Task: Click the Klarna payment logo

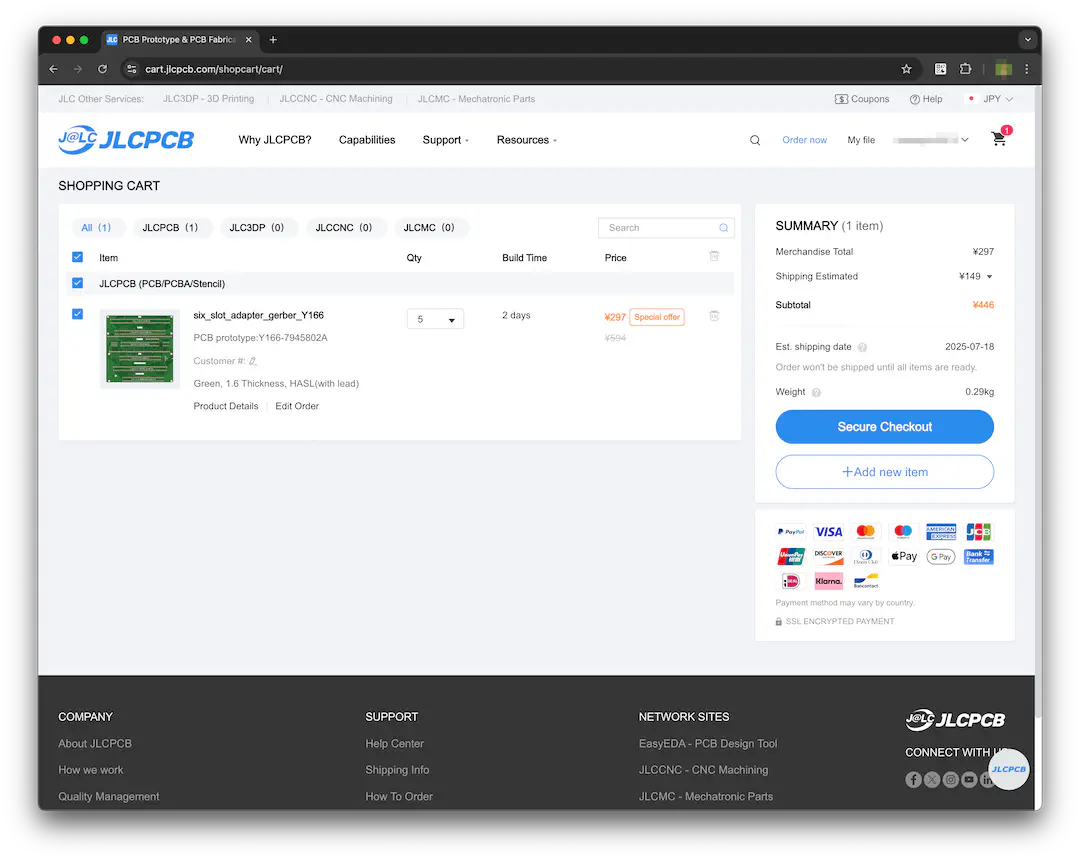Action: coord(828,581)
